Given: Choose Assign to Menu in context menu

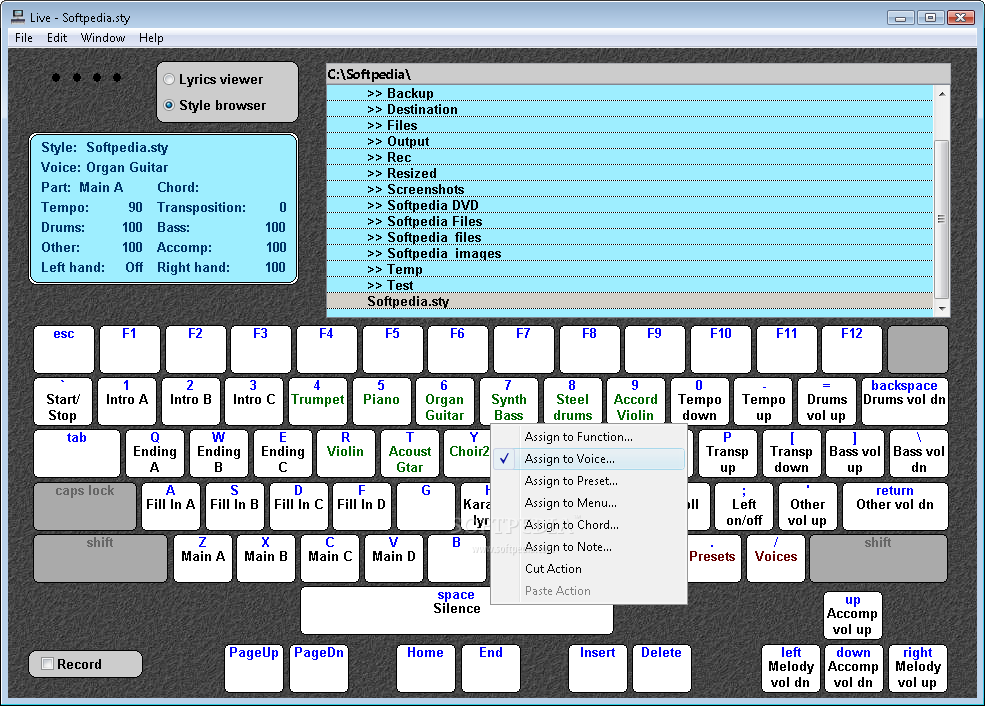Looking at the screenshot, I should point(589,502).
